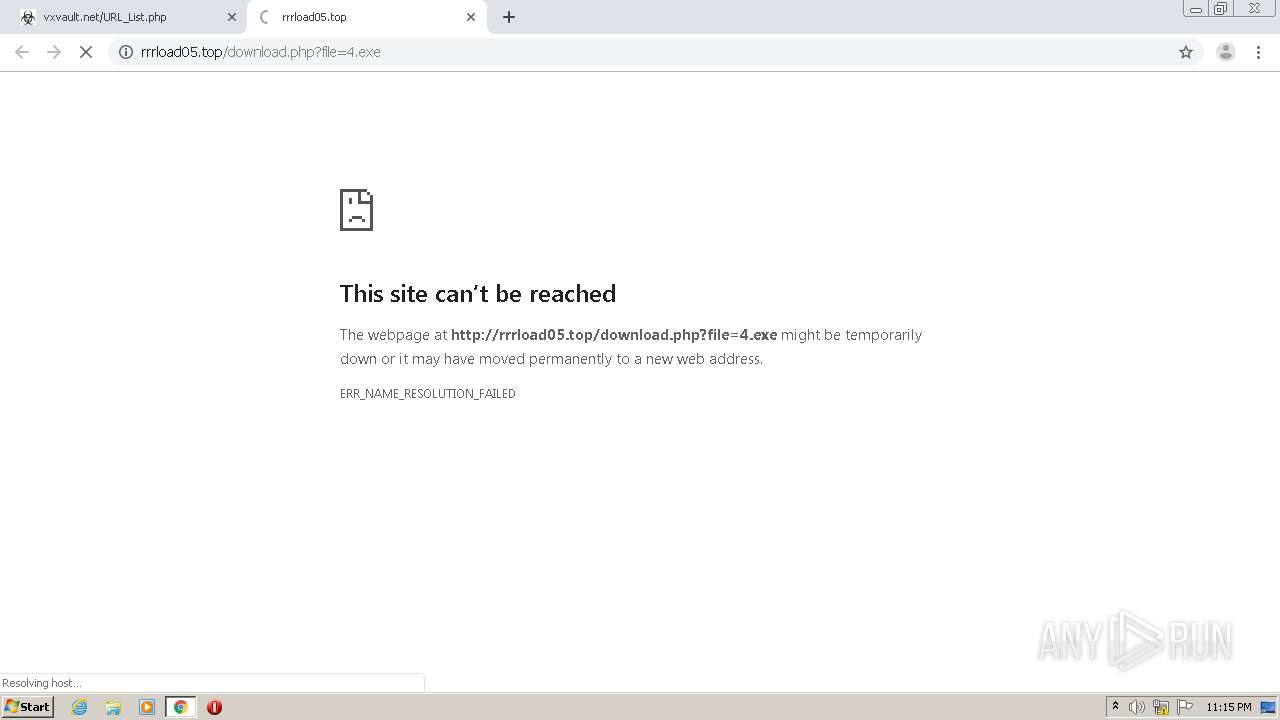The height and width of the screenshot is (720, 1280).
Task: Click the 11:15 PM taskbar clock
Action: [x=1228, y=707]
